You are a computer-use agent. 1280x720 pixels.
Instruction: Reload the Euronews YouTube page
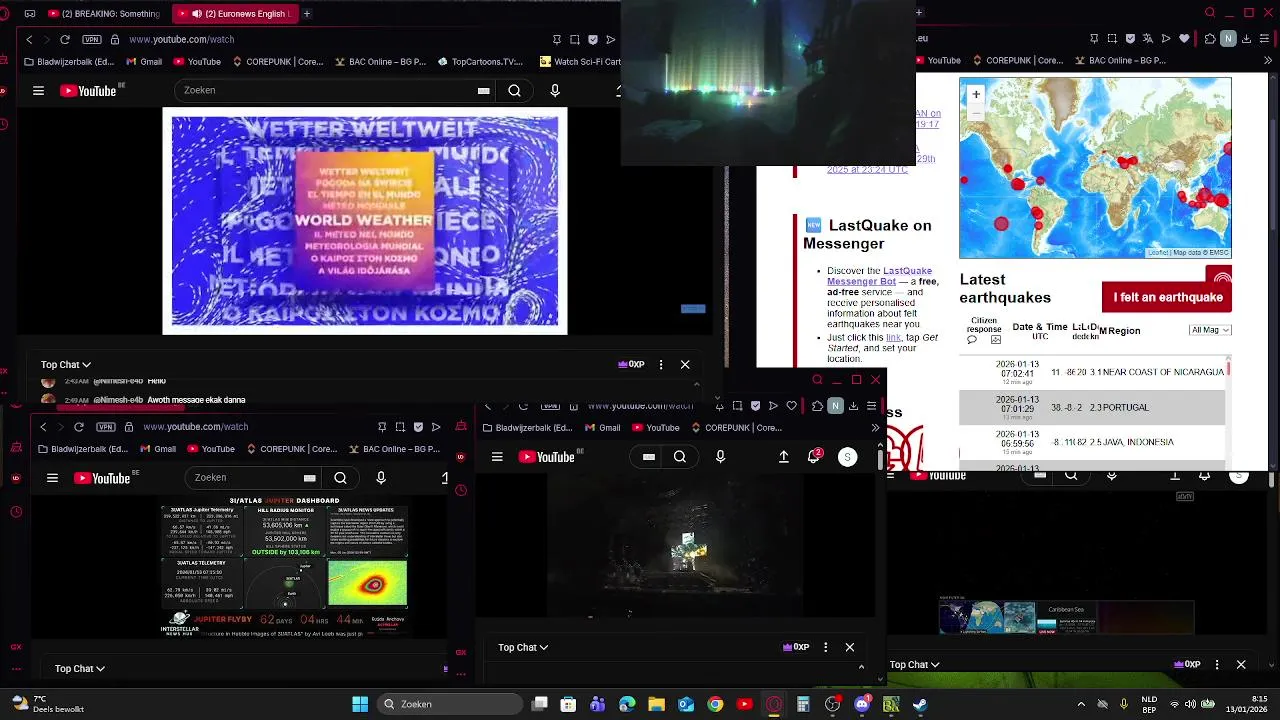pos(65,39)
